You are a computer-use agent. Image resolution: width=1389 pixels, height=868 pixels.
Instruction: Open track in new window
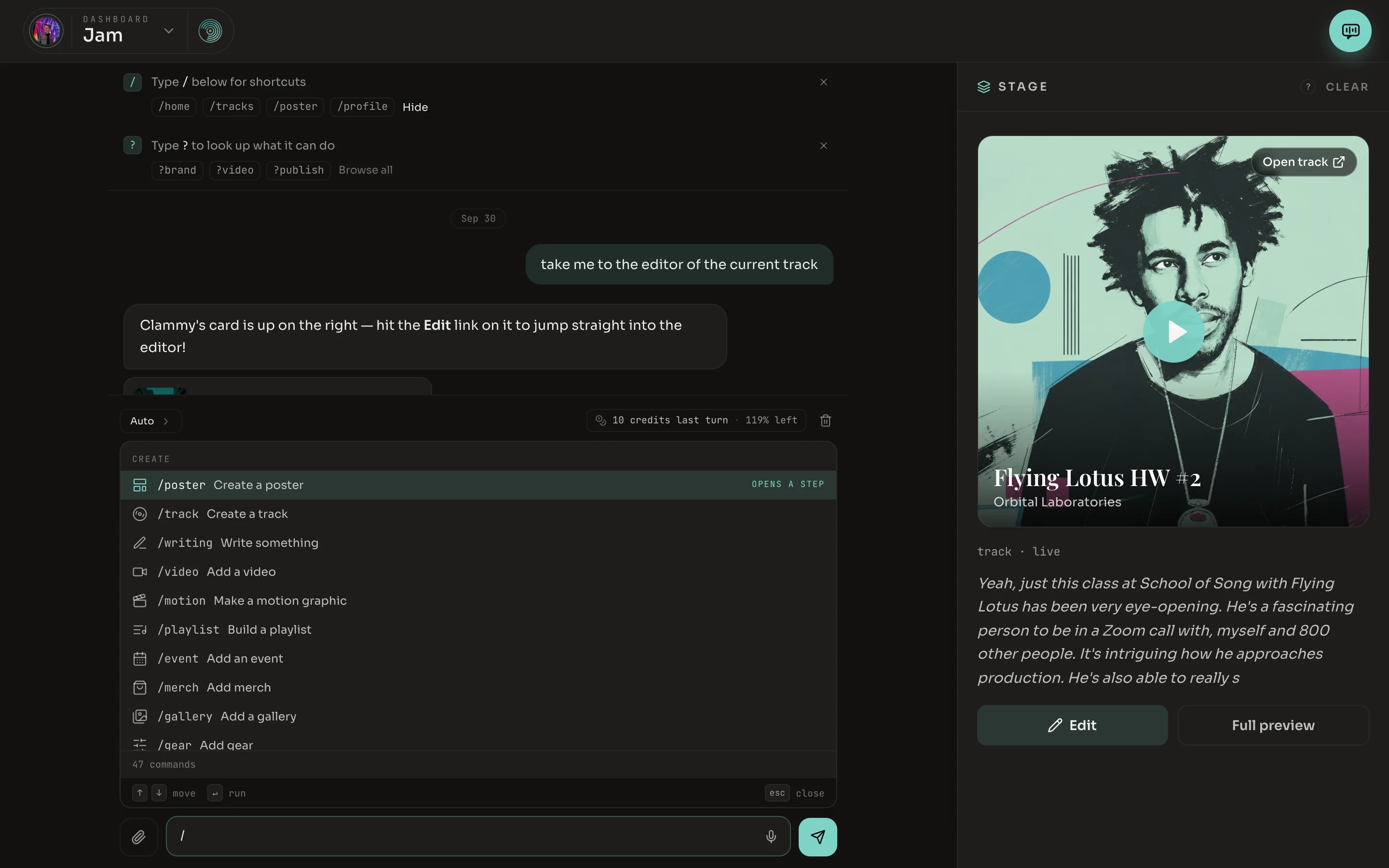[1304, 163]
